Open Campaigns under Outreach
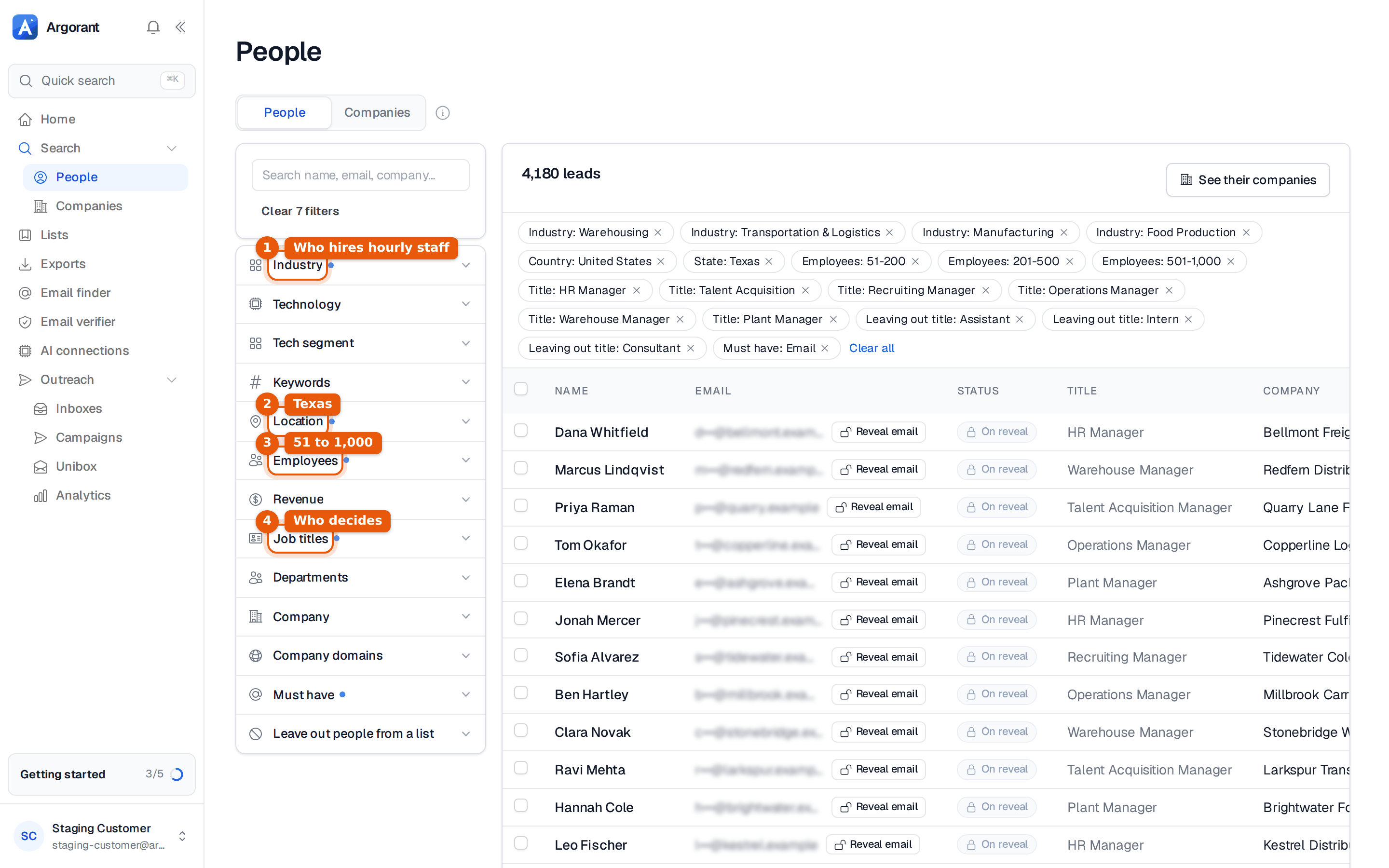 point(88,437)
